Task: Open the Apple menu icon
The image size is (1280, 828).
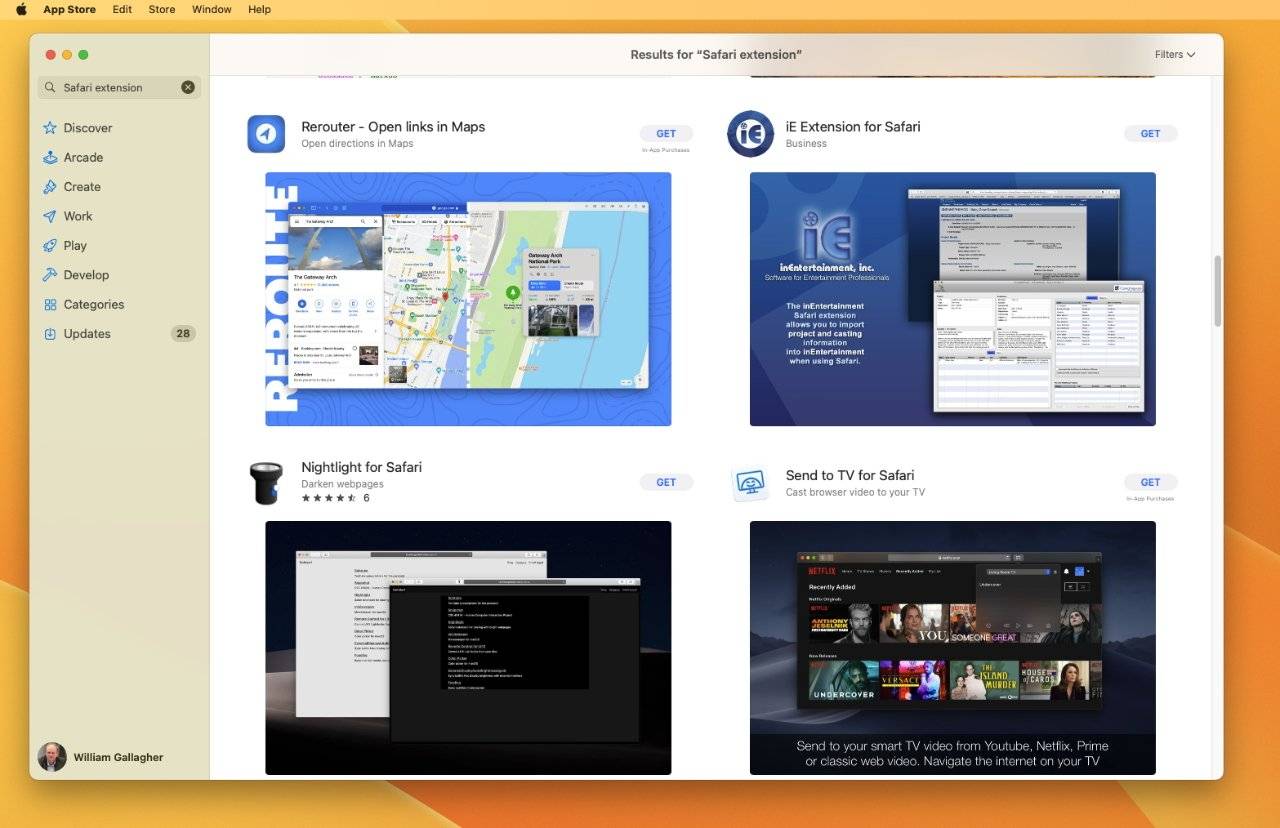Action: click(x=21, y=10)
